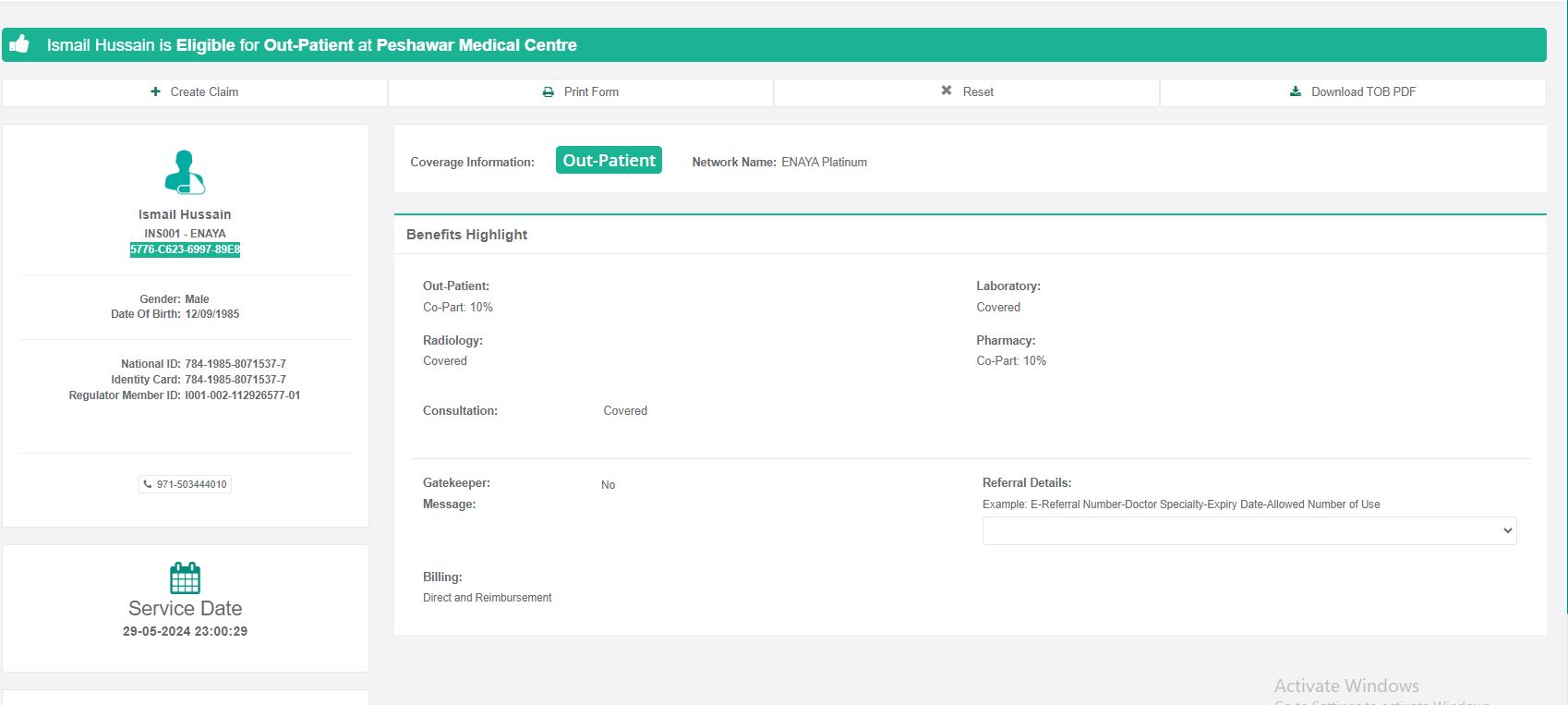Viewport: 1568px width, 705px height.
Task: Click the phone number 971-503444010 badge
Action: click(191, 484)
